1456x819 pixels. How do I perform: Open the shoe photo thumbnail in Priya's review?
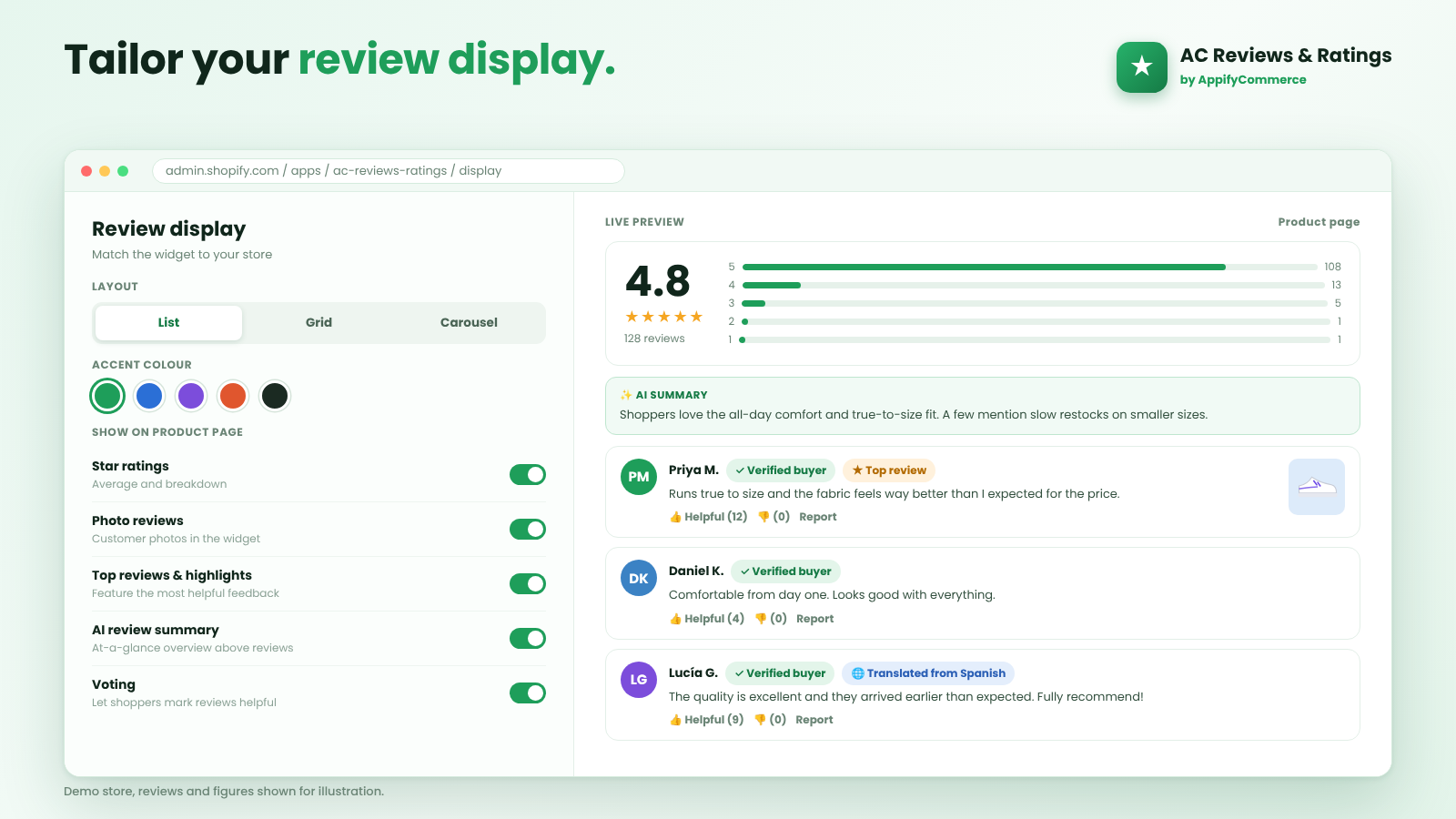click(1317, 487)
